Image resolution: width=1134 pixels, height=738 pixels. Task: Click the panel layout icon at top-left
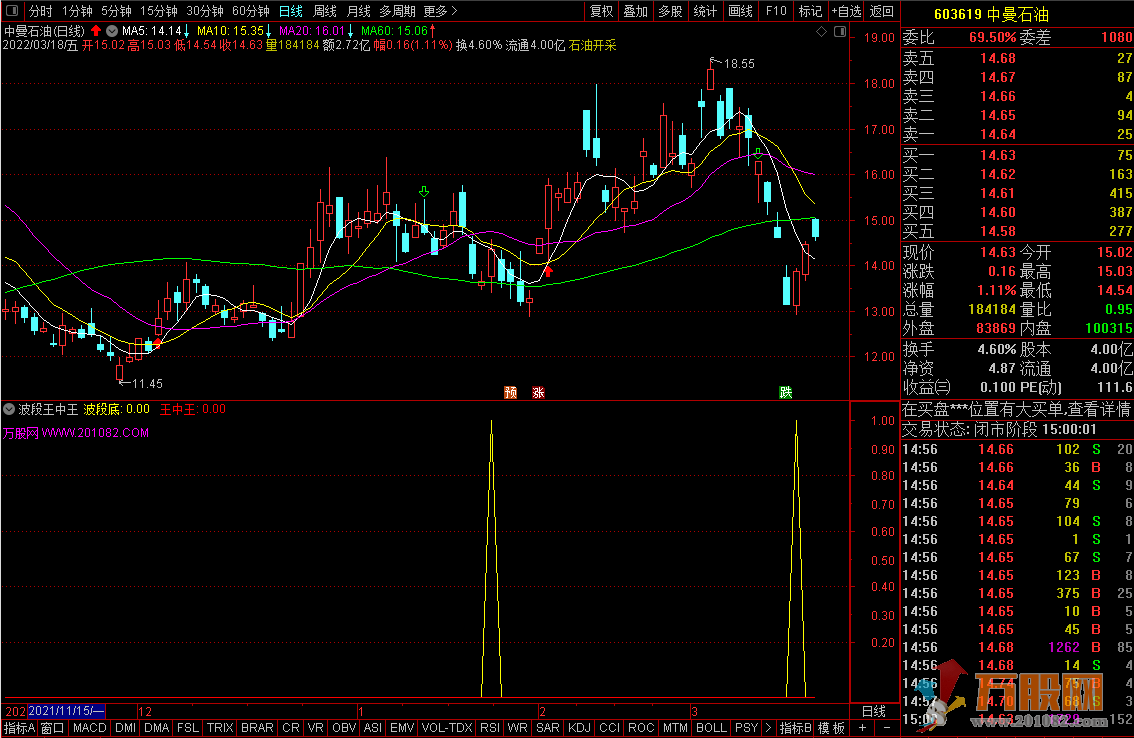tap(12, 12)
